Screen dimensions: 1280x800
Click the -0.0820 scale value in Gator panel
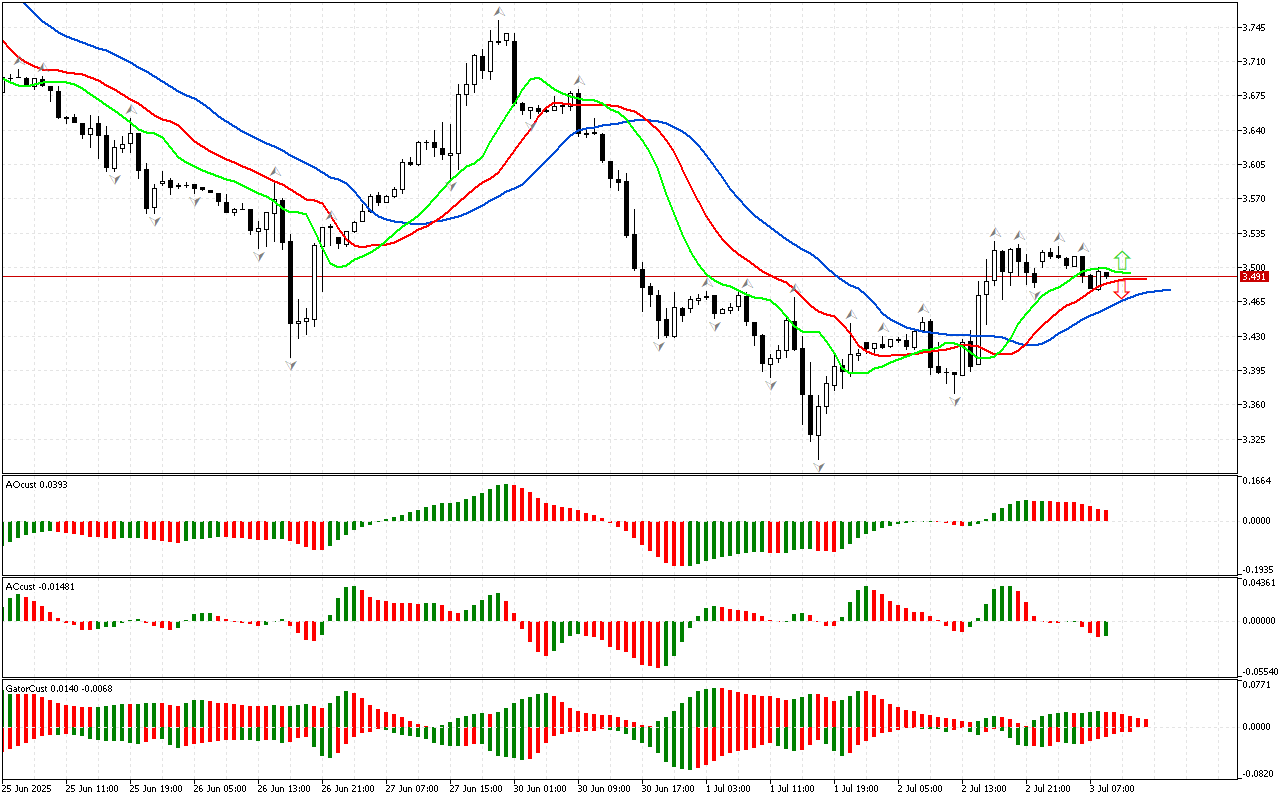1256,774
